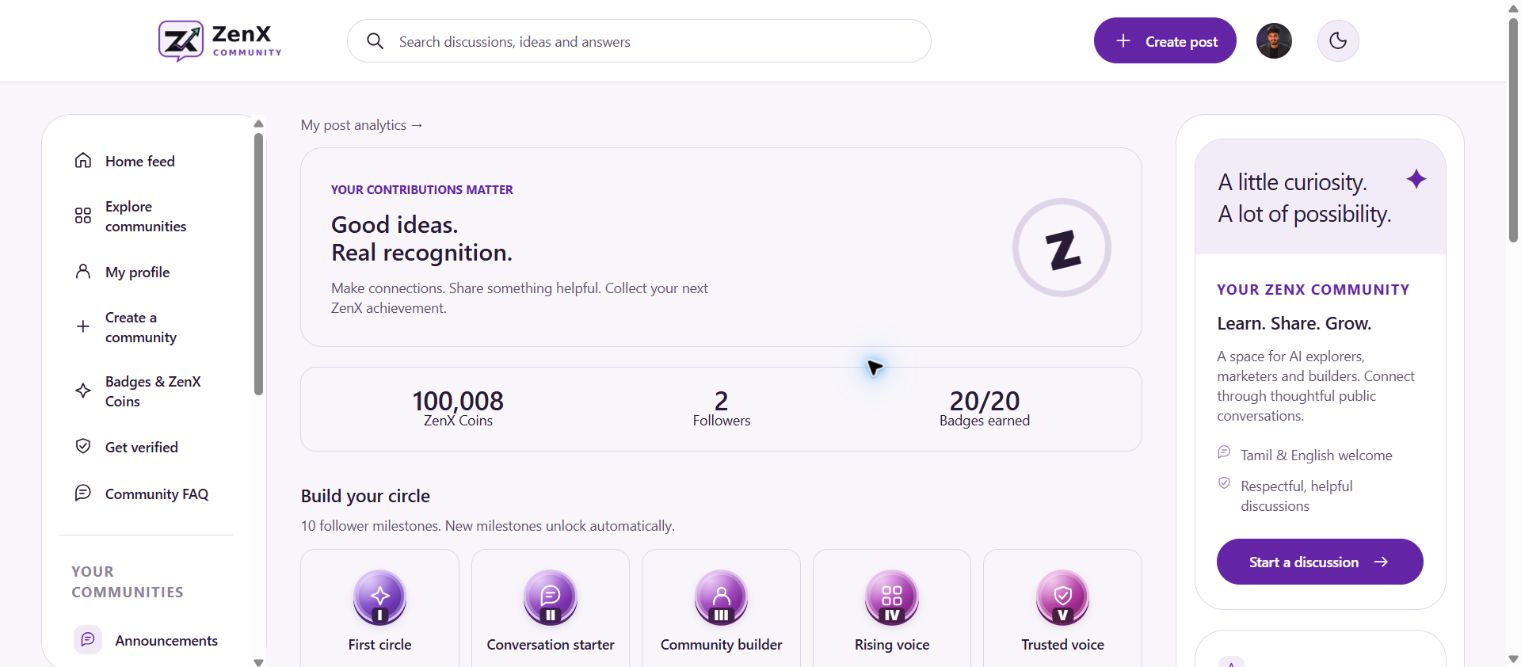1521x667 pixels.
Task: Click YOUR ZENX COMMUNITY heading
Action: [x=1313, y=290]
